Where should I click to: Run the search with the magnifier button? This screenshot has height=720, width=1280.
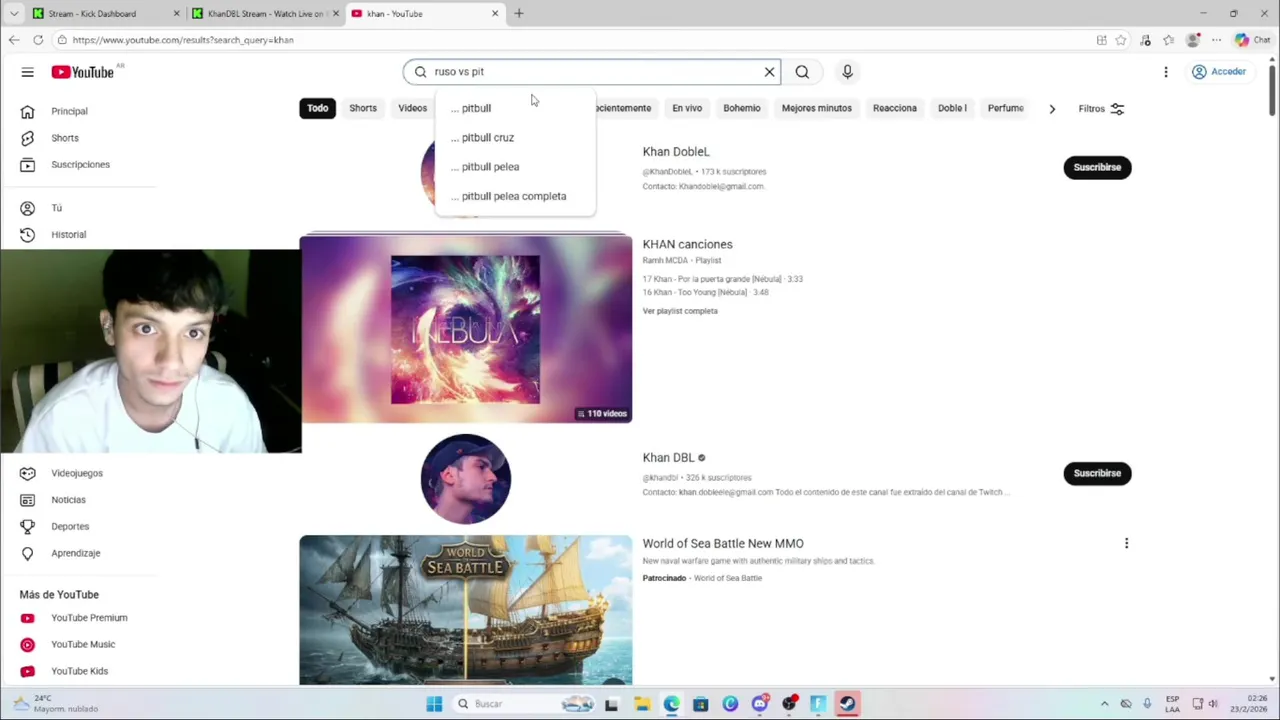802,72
